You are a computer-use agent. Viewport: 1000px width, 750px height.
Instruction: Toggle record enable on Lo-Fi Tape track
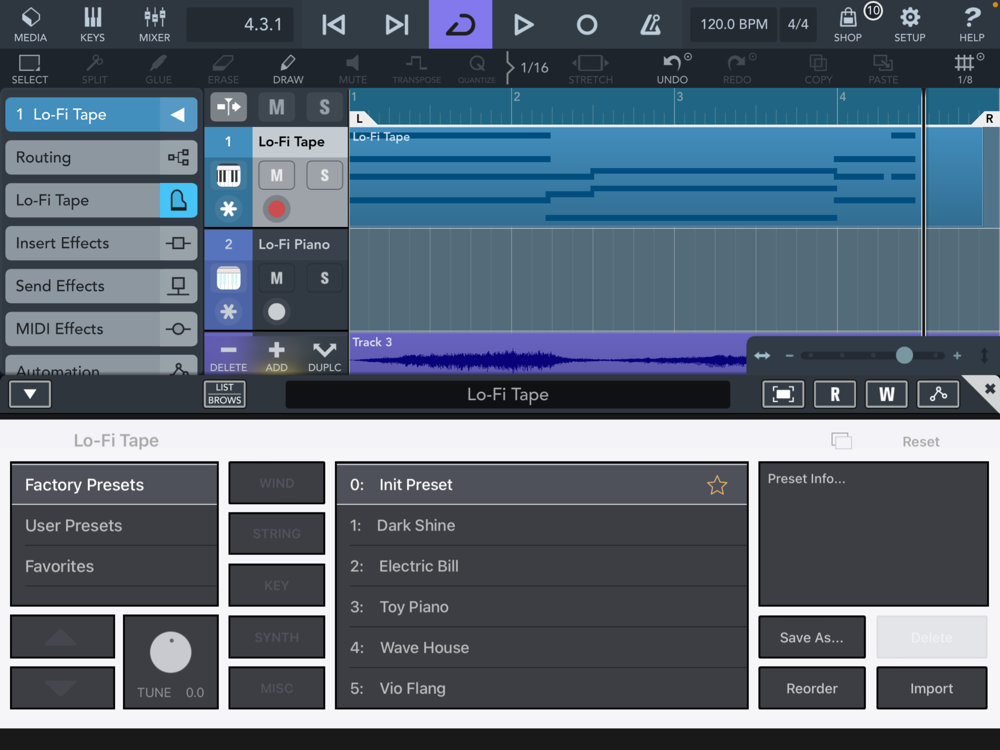(x=276, y=209)
